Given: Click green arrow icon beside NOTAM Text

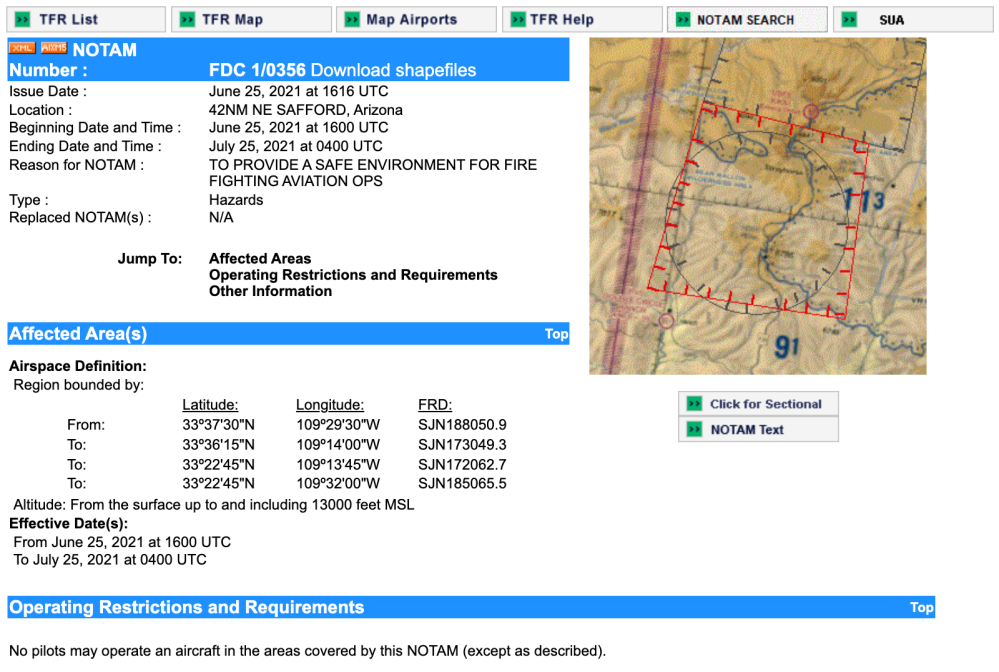Looking at the screenshot, I should click(x=694, y=430).
